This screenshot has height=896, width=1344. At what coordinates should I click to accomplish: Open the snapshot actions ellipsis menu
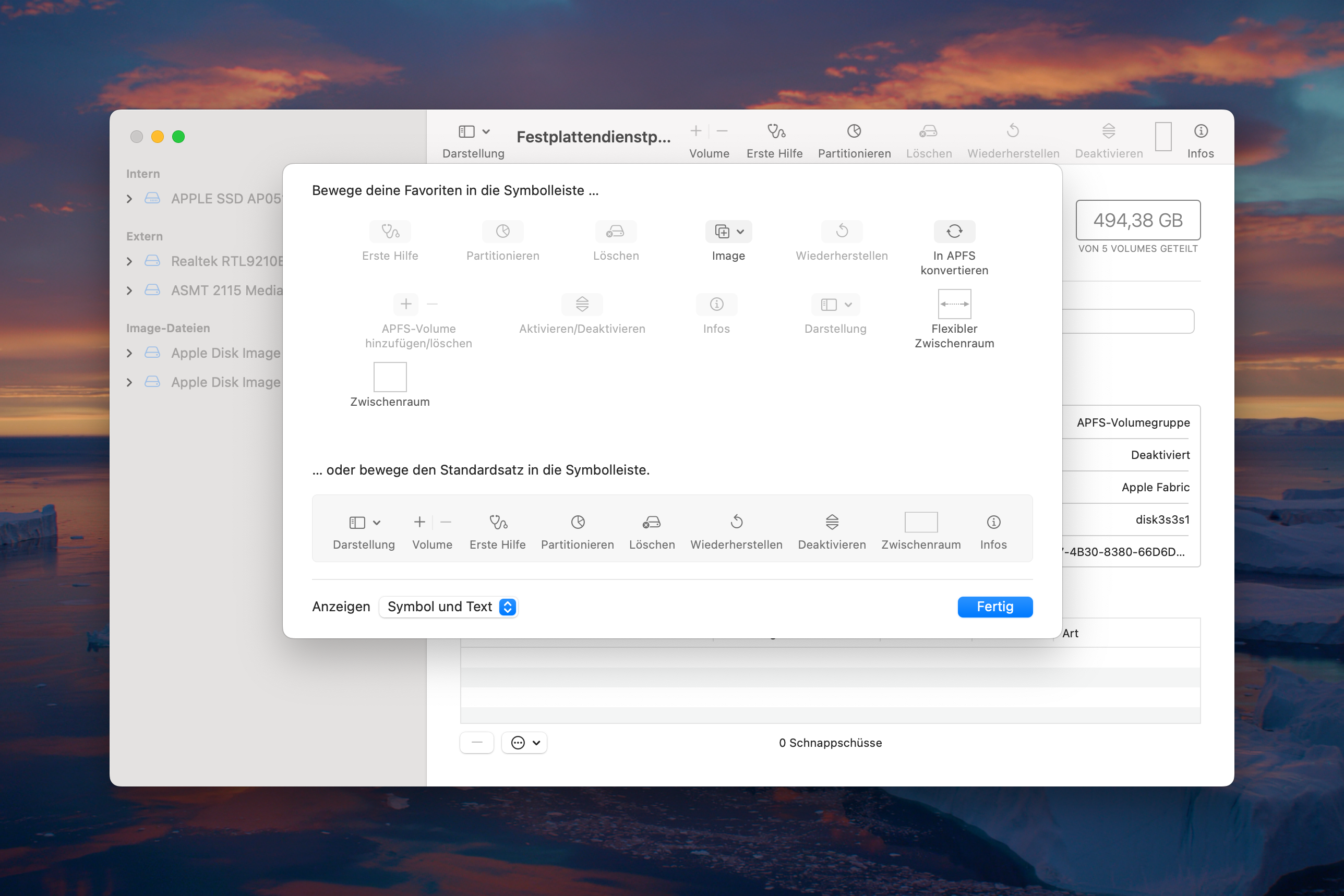524,743
